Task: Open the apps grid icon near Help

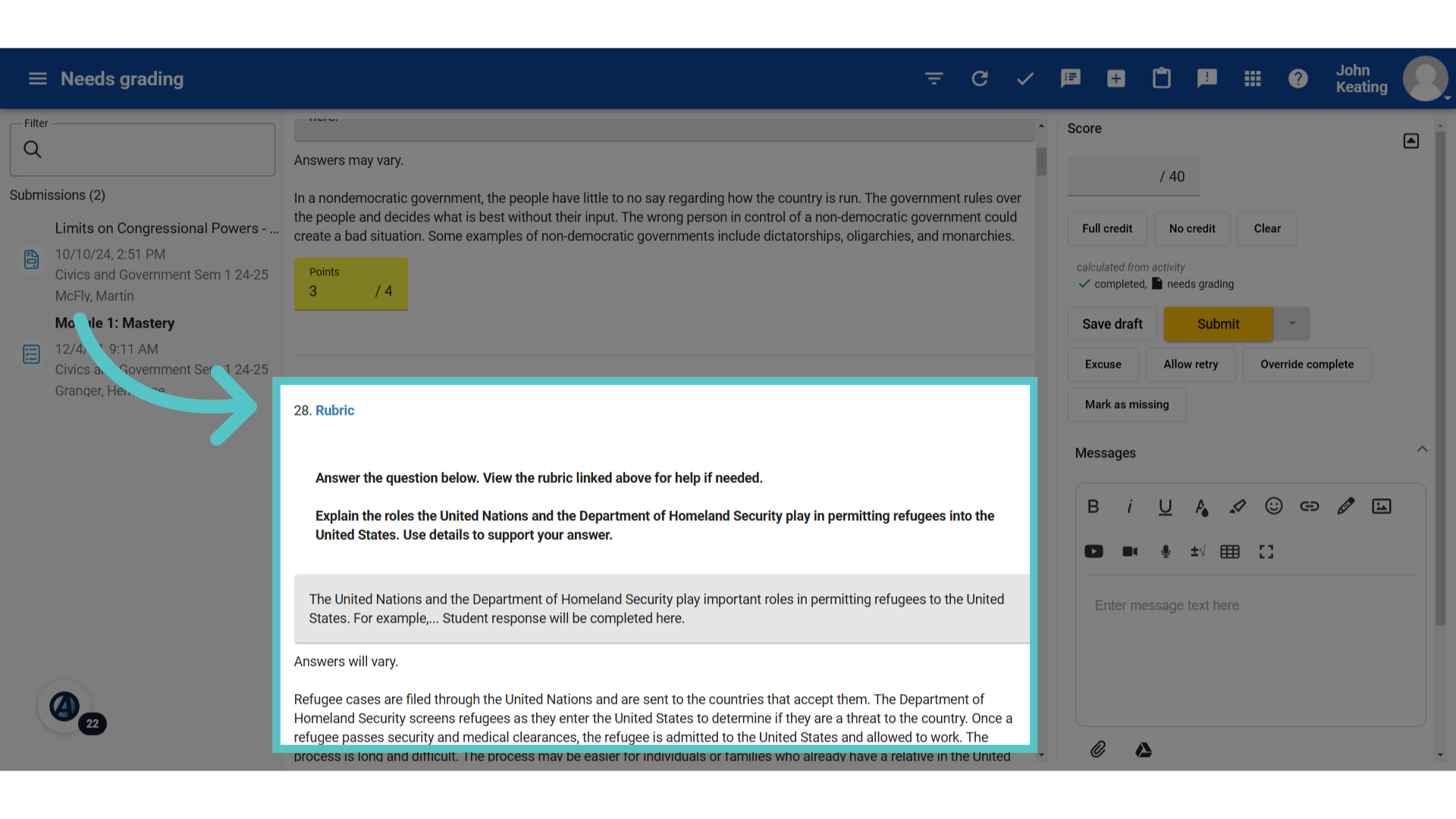Action: click(x=1252, y=78)
